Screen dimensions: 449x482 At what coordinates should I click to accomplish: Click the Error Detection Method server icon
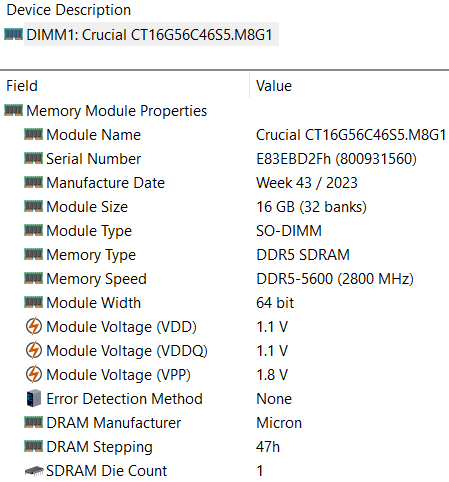tap(33, 398)
